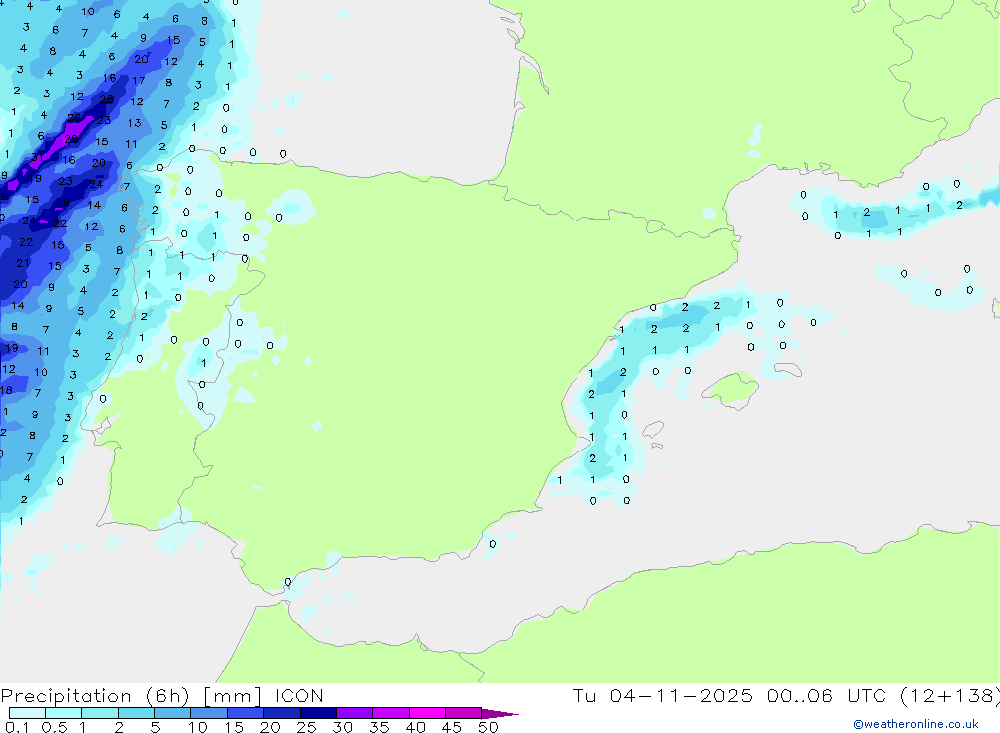
Task: Click the '0.1' legend scale label
Action: click(17, 727)
